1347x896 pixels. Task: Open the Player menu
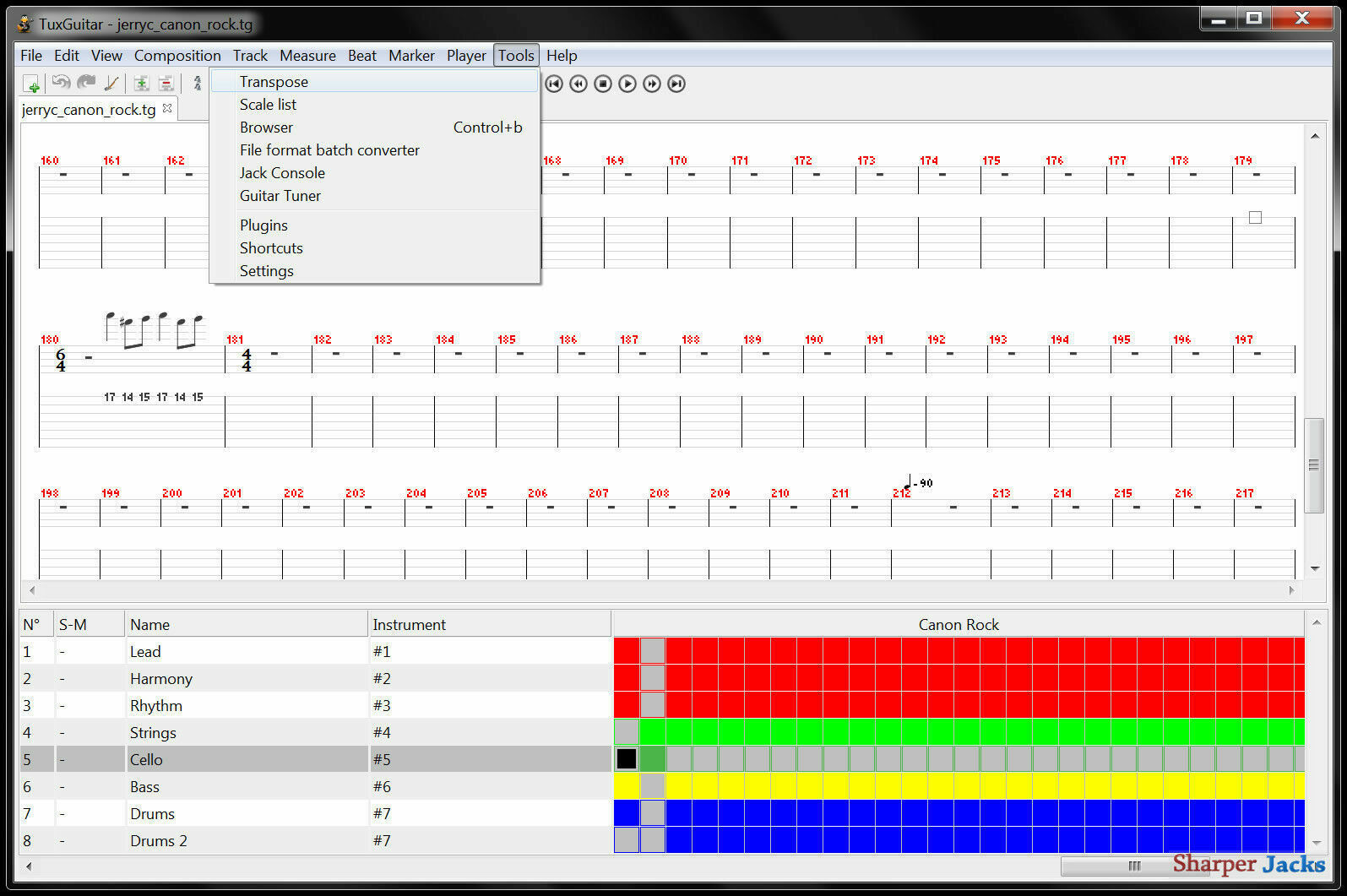[x=466, y=56]
